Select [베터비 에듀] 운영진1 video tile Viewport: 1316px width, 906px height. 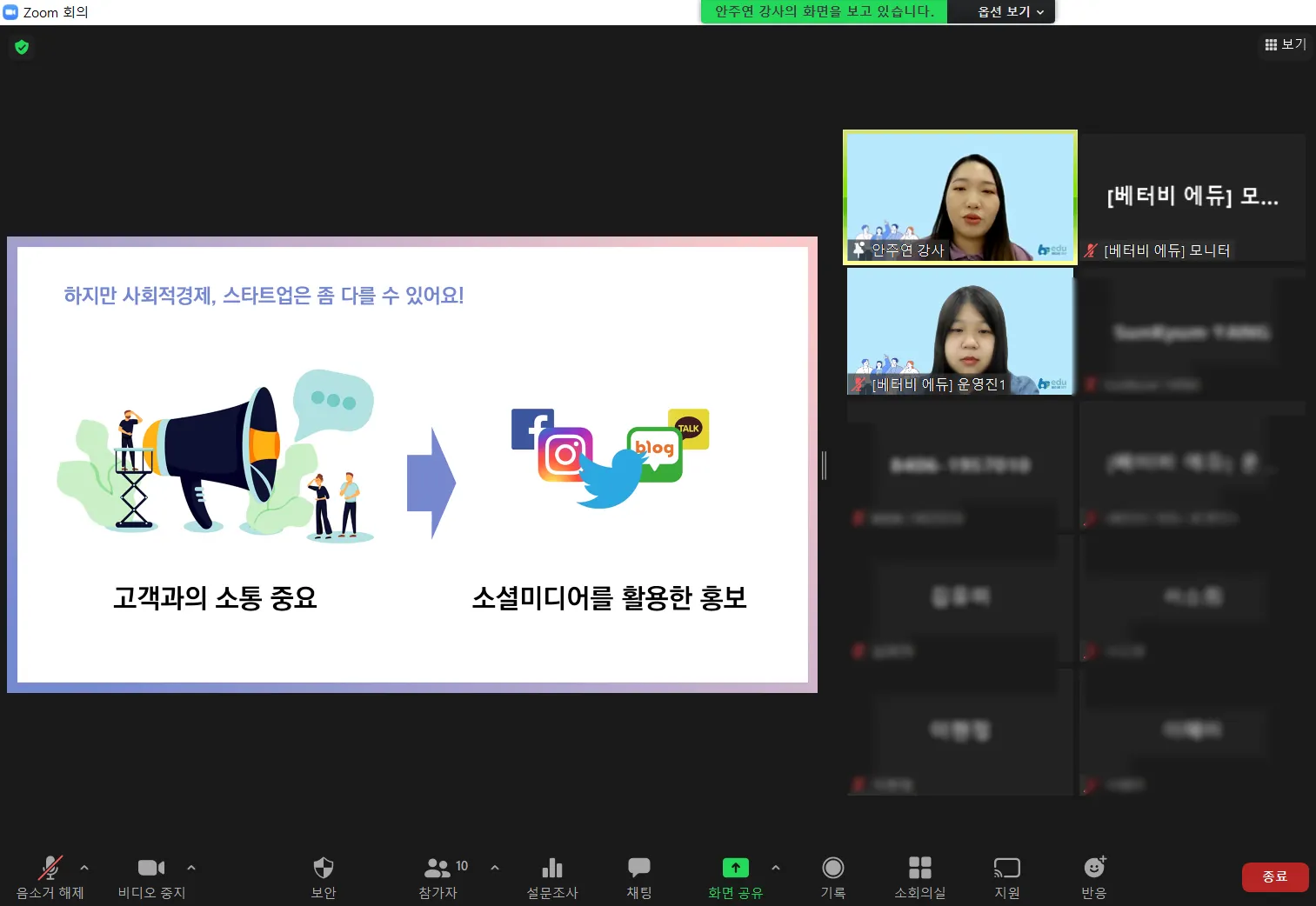(x=960, y=331)
